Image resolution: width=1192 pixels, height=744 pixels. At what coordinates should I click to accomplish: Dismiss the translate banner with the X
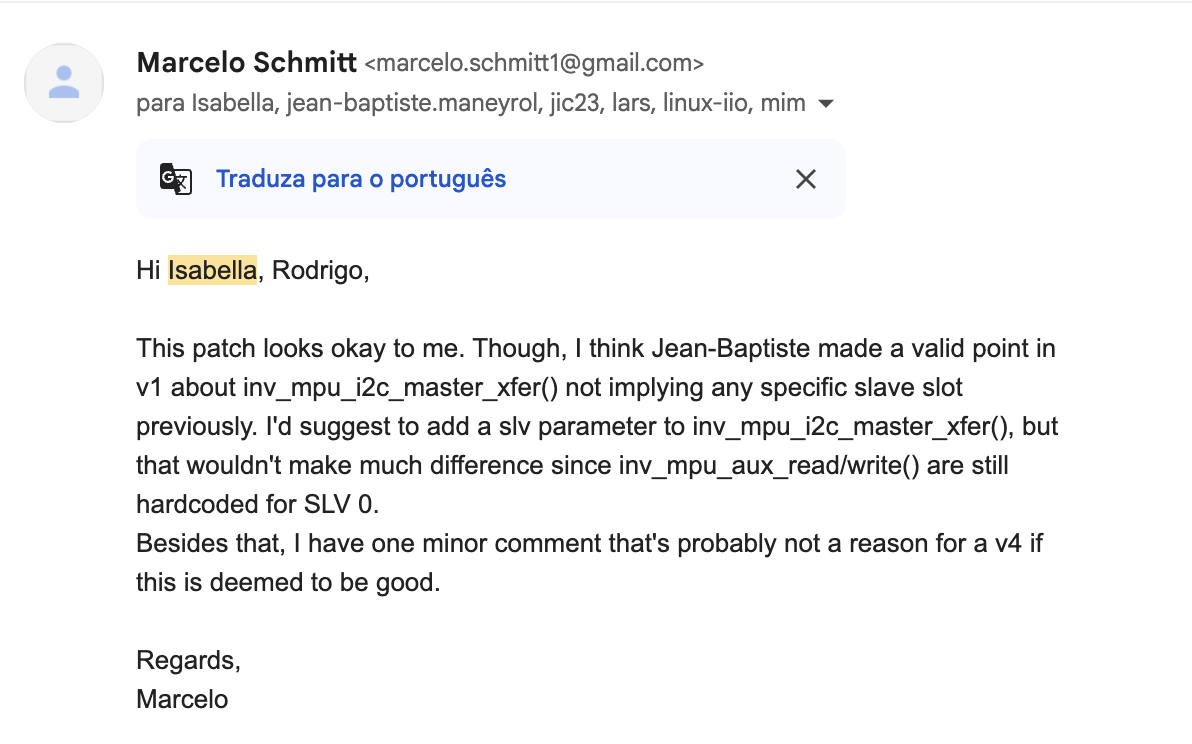tap(806, 179)
